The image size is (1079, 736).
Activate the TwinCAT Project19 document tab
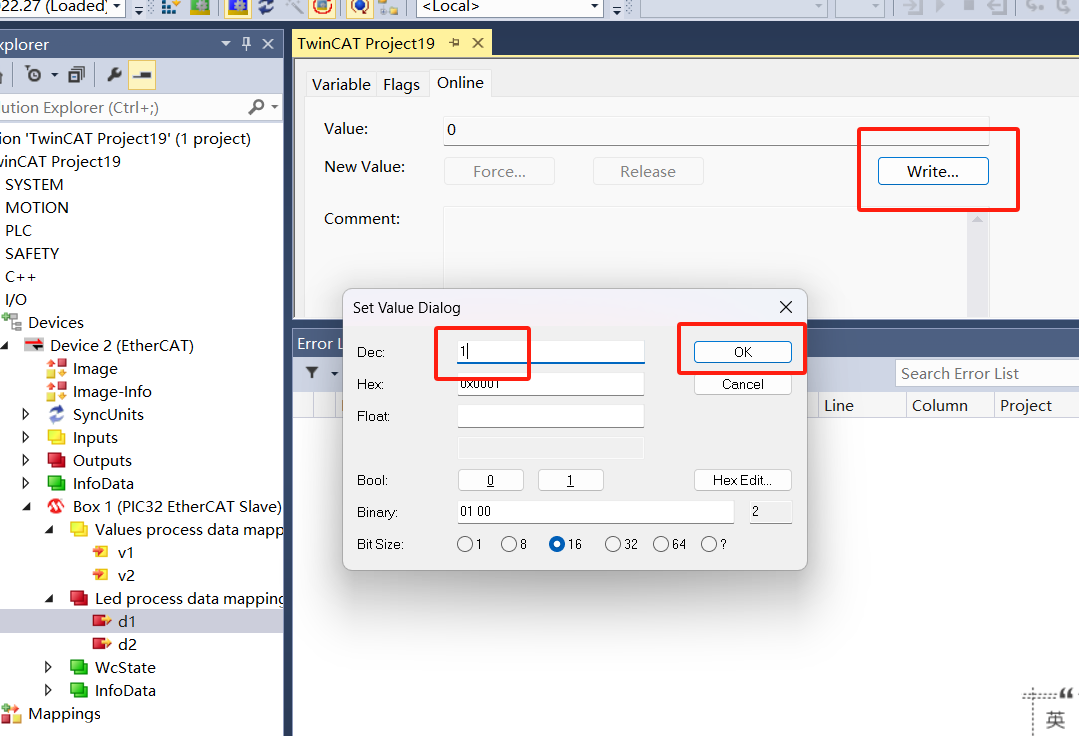point(366,43)
